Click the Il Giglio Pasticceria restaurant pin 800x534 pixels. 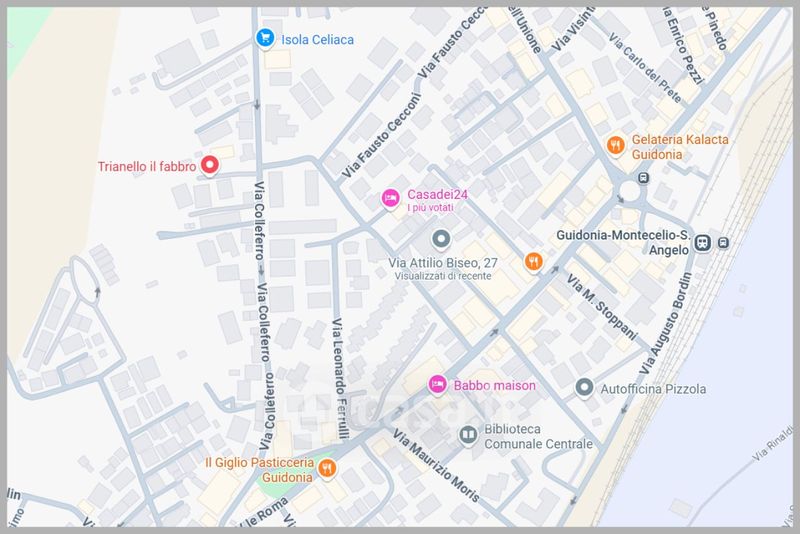(x=327, y=469)
